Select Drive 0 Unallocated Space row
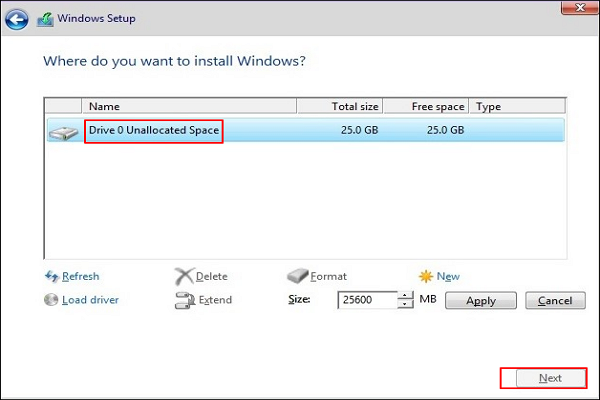This screenshot has height=400, width=600. click(305, 130)
